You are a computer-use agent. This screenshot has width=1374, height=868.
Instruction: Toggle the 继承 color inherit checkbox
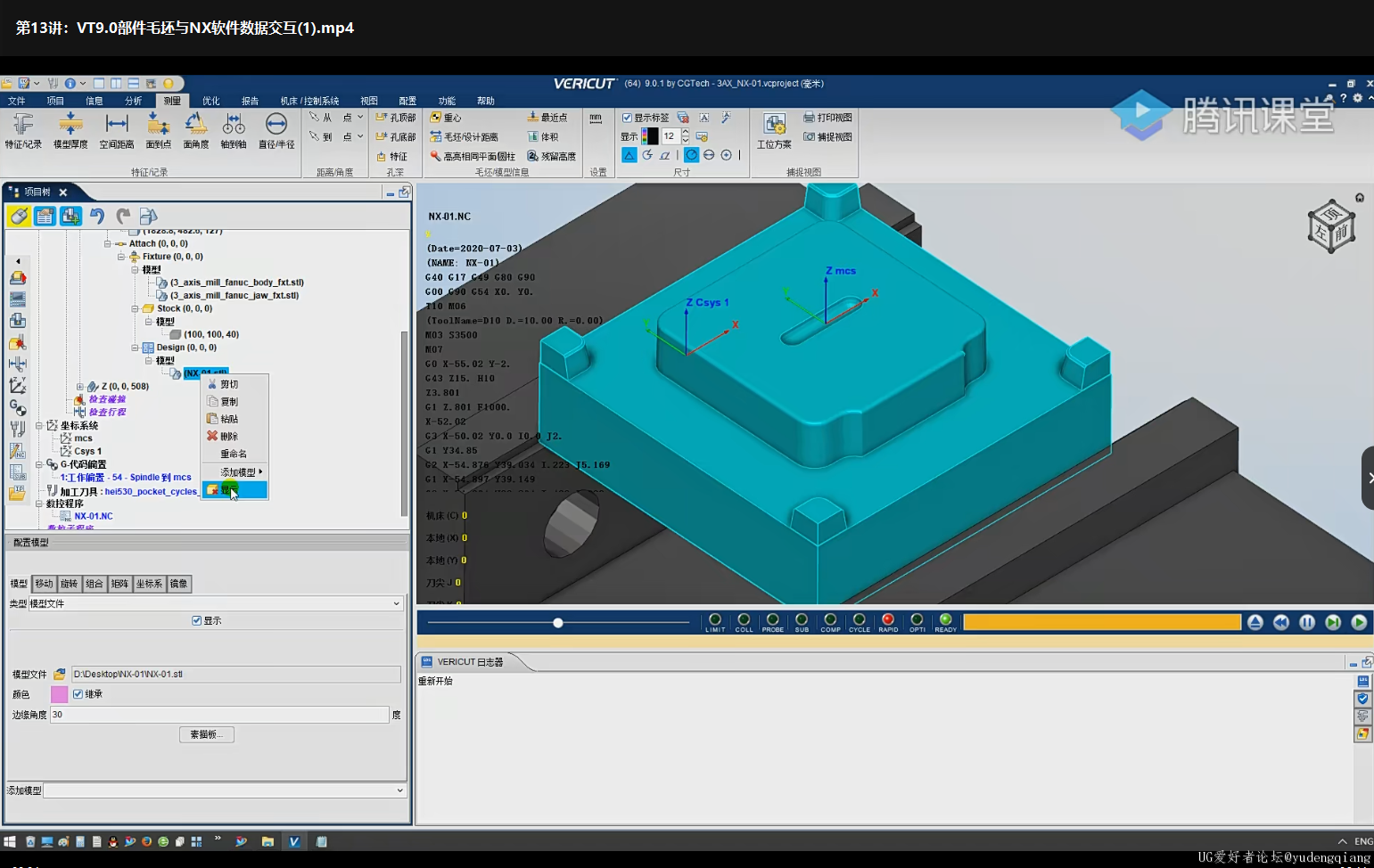[78, 694]
